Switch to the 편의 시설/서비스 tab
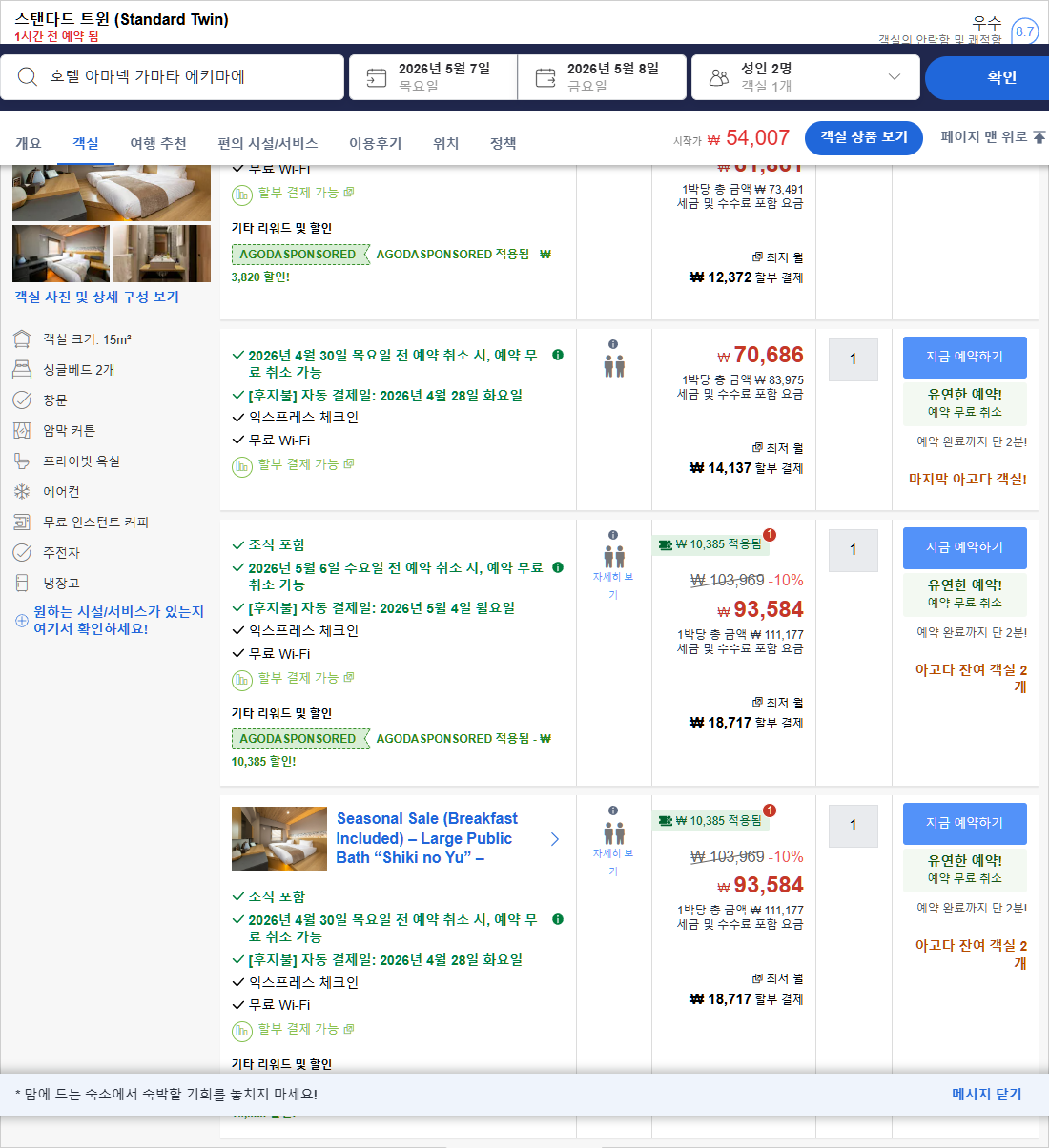The width and height of the screenshot is (1049, 1148). (x=268, y=143)
